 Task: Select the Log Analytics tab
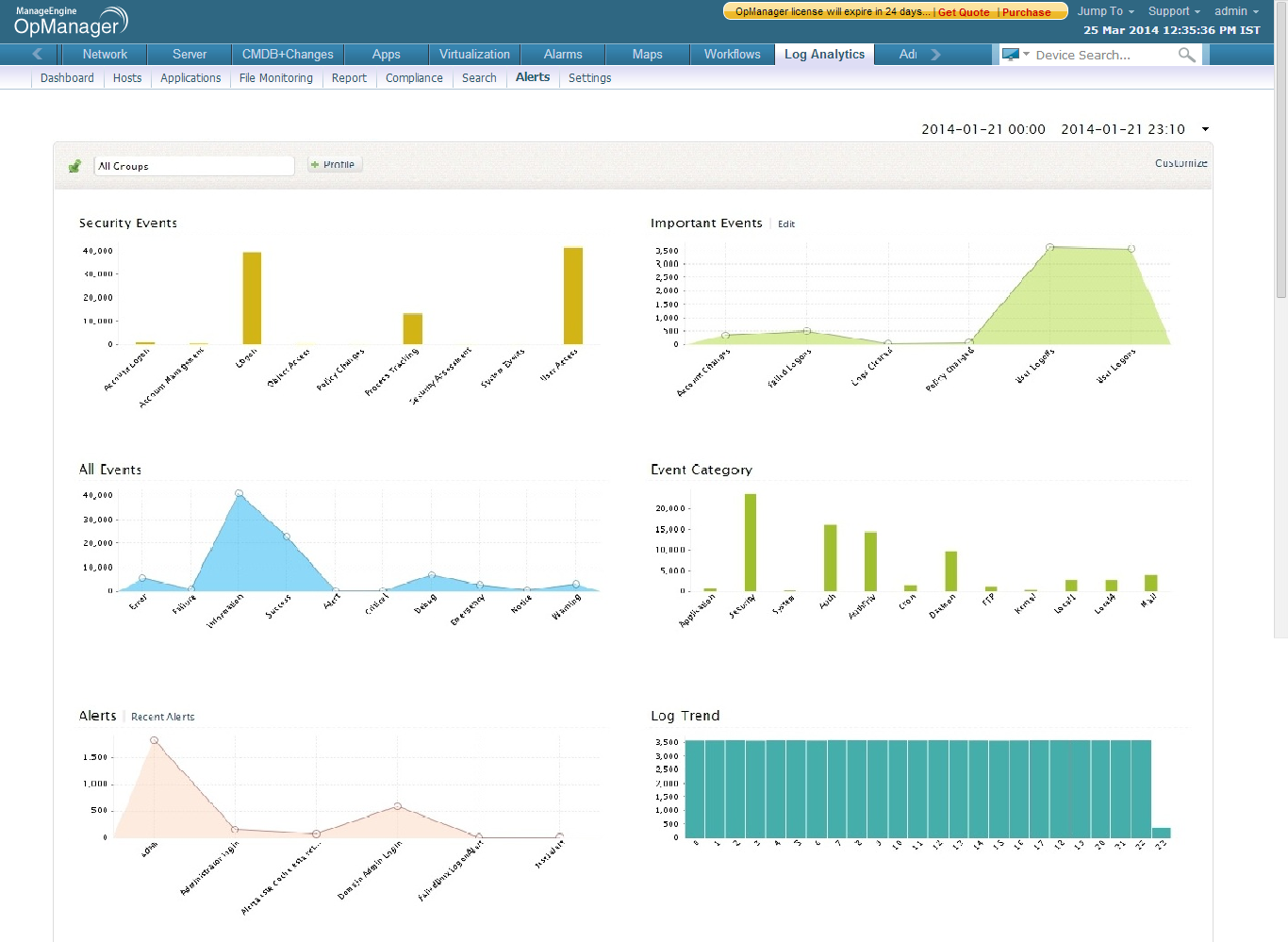[824, 55]
